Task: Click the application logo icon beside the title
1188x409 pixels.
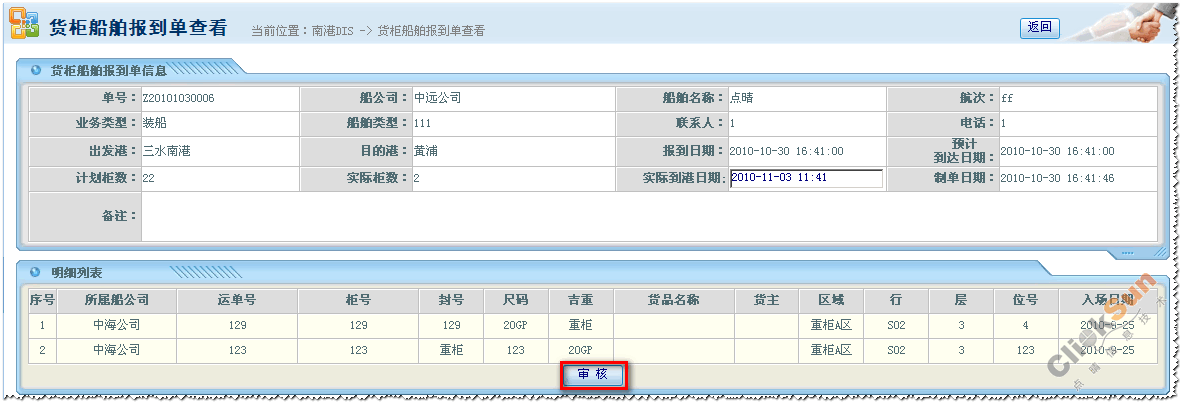Action: pyautogui.click(x=25, y=27)
